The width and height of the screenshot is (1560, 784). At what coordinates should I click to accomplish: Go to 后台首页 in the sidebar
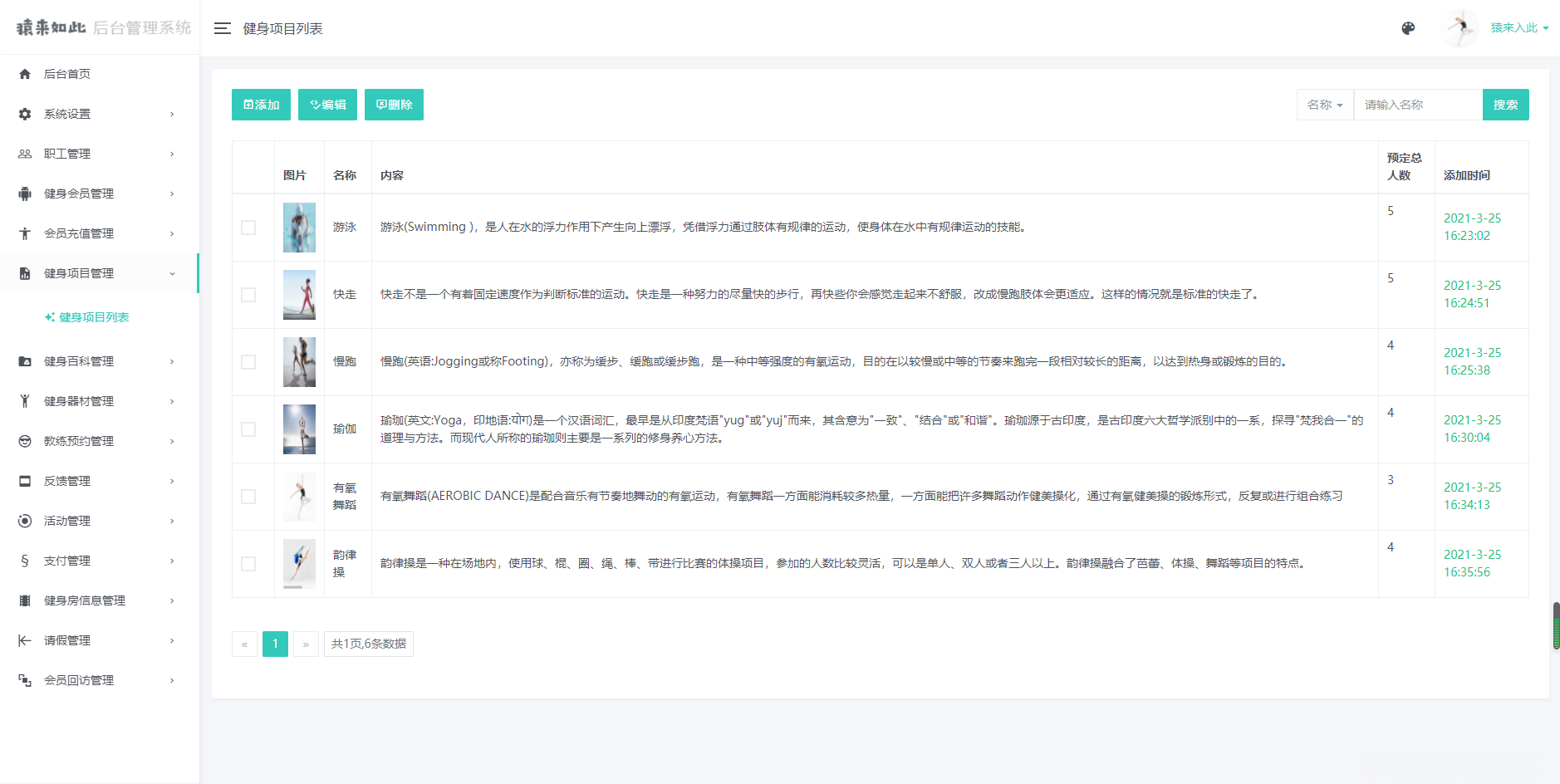click(x=100, y=74)
